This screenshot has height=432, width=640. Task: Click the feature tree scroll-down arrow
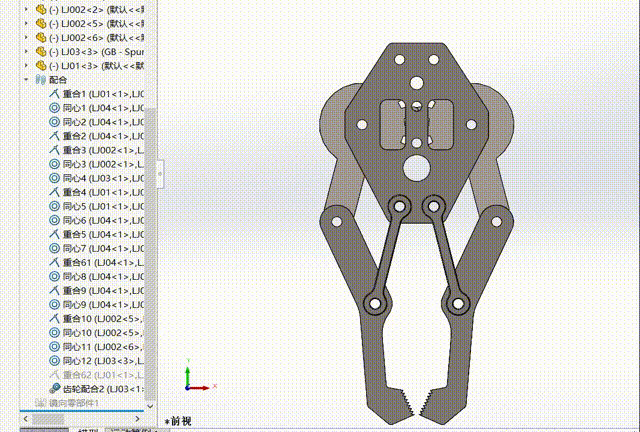[150, 405]
